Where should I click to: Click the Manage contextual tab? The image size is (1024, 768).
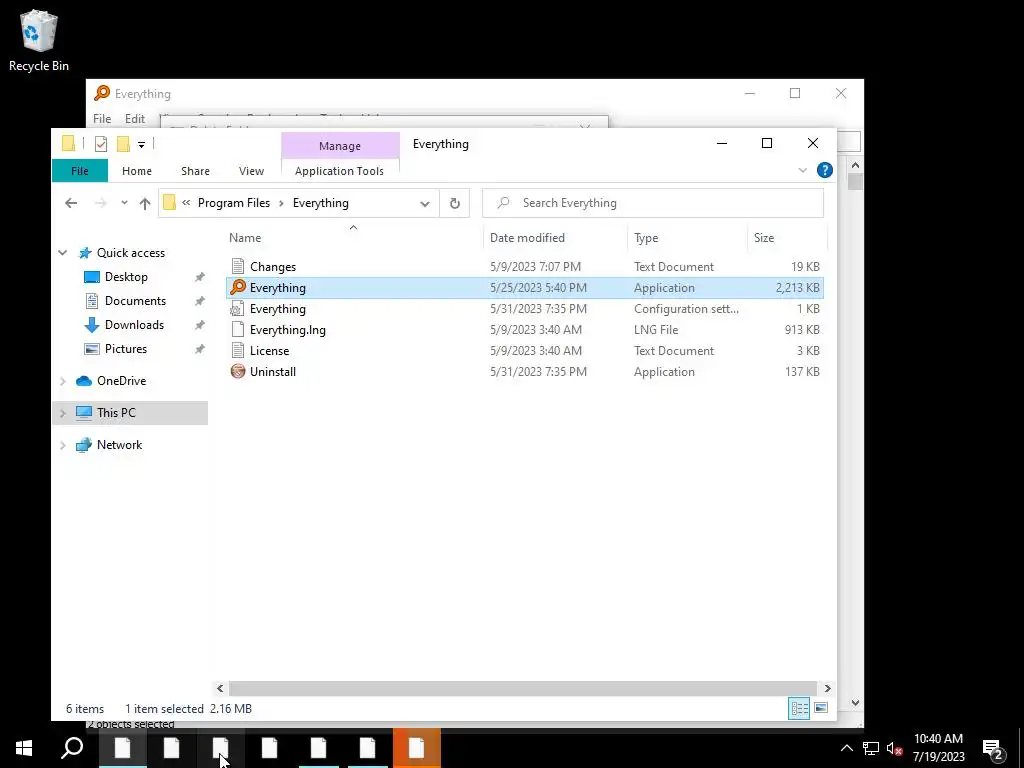coord(340,146)
